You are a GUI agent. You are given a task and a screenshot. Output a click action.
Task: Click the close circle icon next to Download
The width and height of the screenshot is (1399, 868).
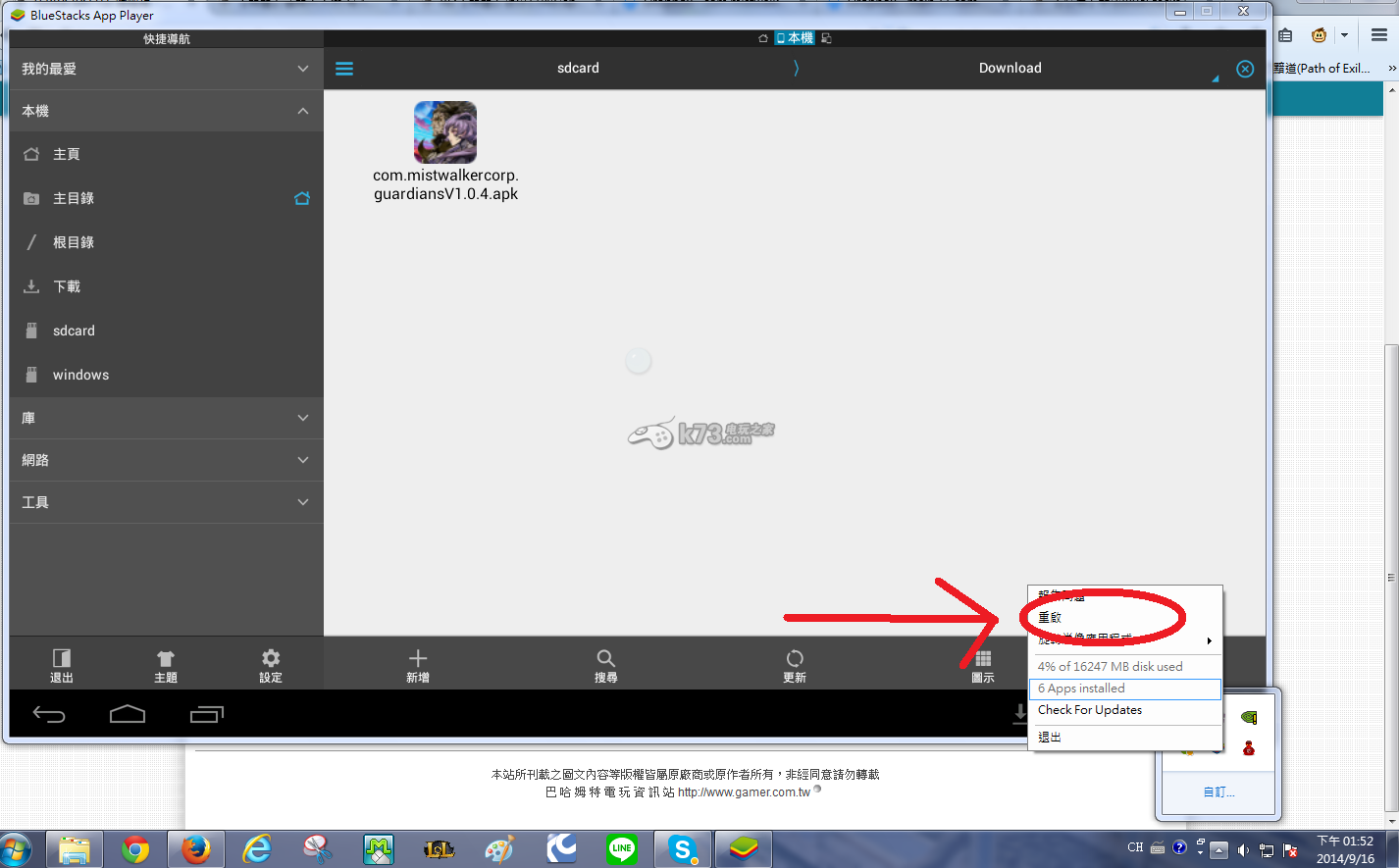tap(1245, 69)
